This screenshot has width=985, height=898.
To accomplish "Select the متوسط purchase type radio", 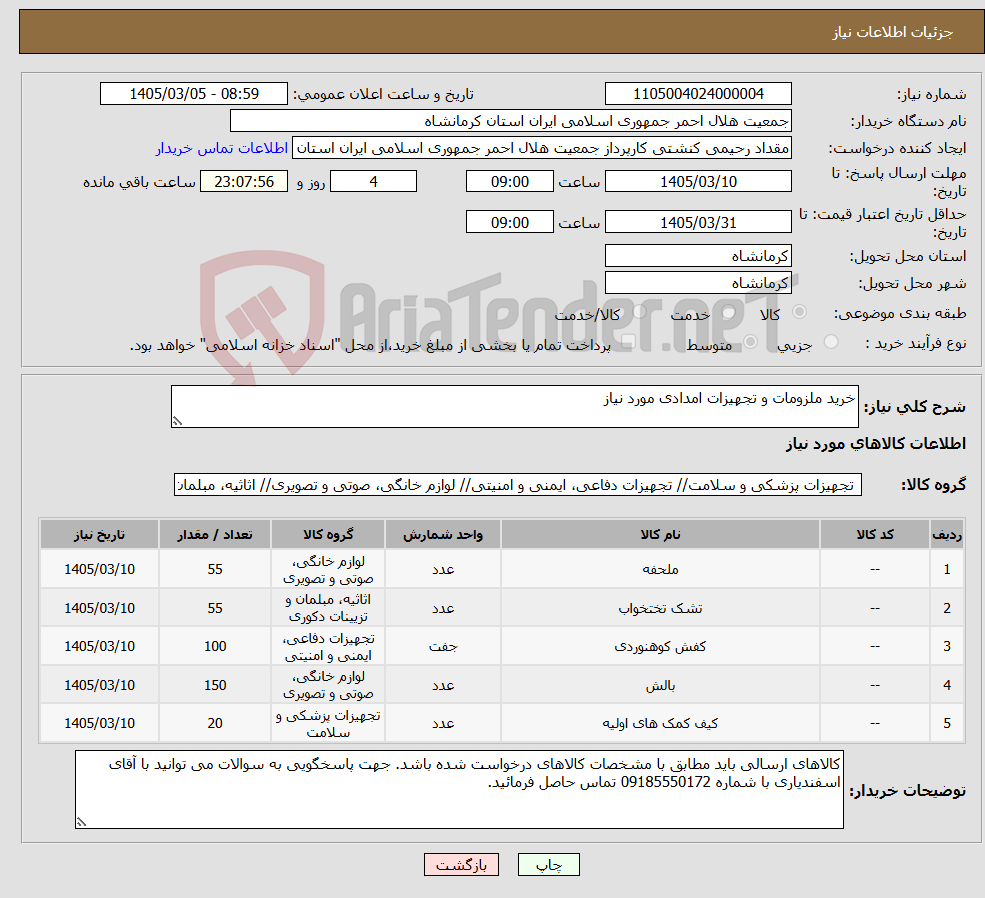I will point(750,342).
